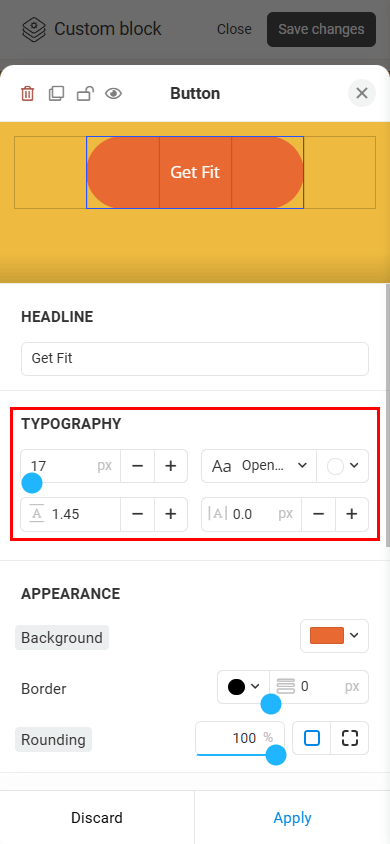The width and height of the screenshot is (390, 844).
Task: Toggle the unlock padlock icon
Action: (85, 94)
